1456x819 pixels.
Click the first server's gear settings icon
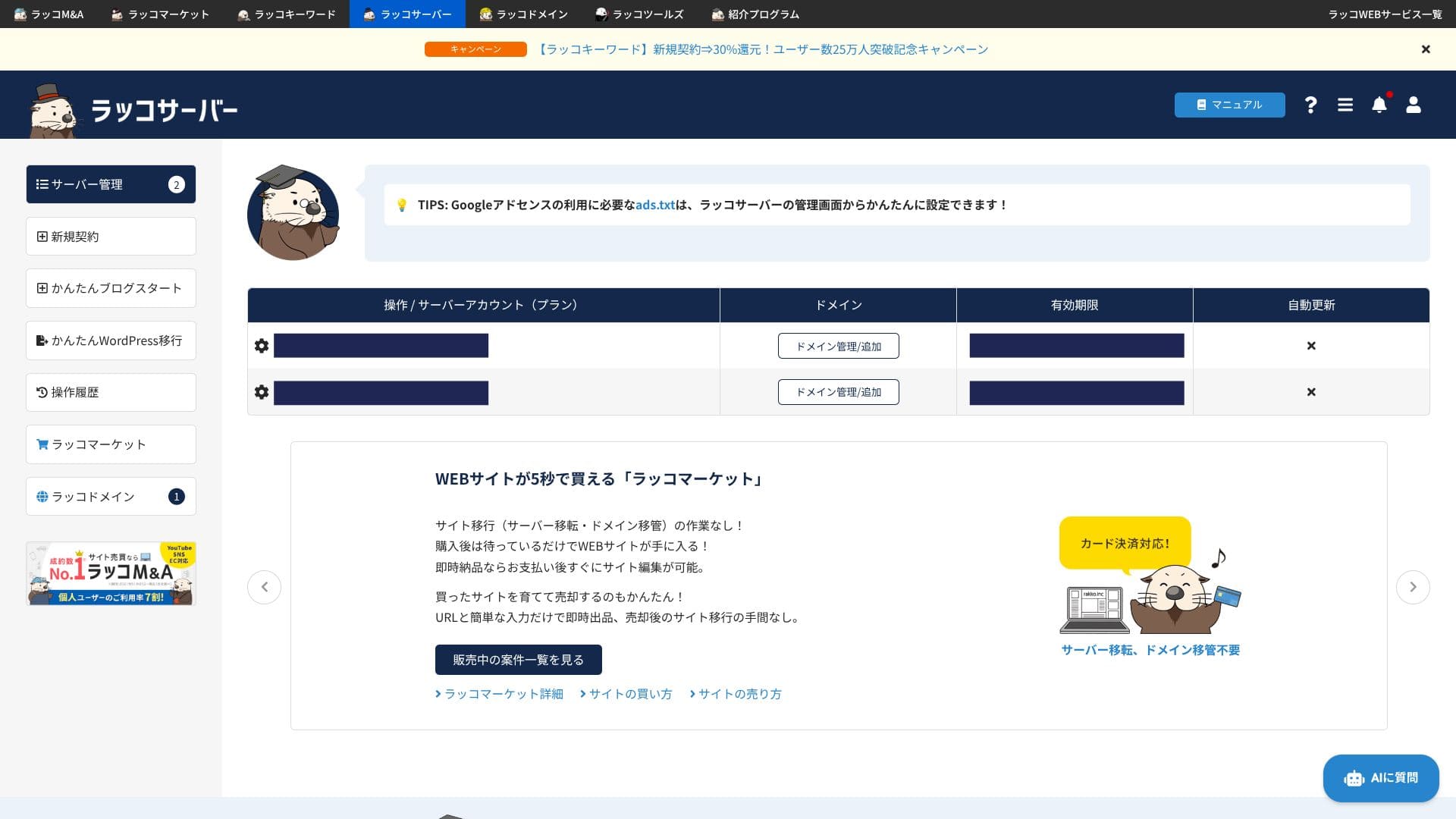tap(262, 346)
